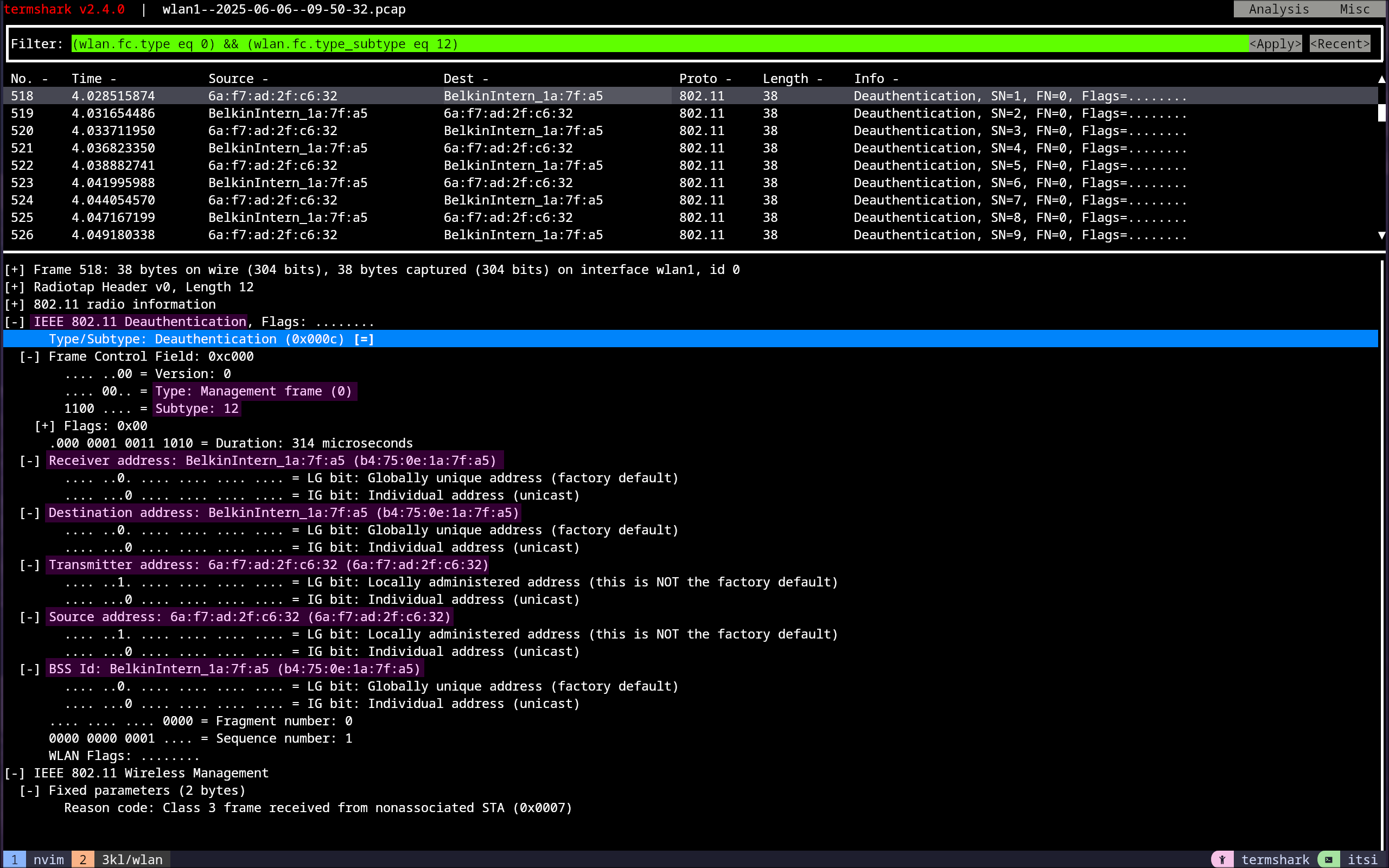
Task: Click the [=] filter icon on Type/Subtype row
Action: (x=364, y=339)
